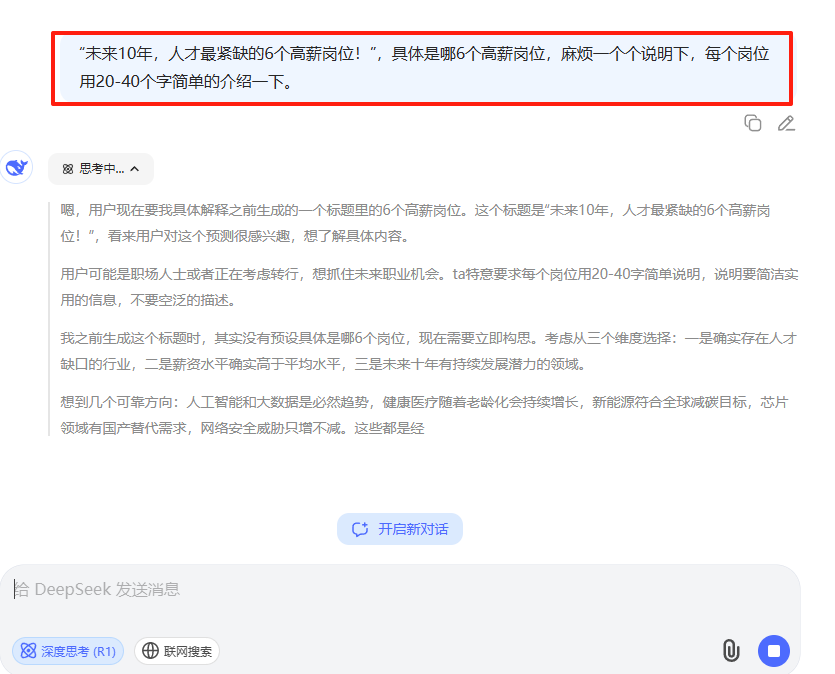Screen dimensions: 835x674
Task: Copy the user prompt with the copy icon
Action: 752,123
